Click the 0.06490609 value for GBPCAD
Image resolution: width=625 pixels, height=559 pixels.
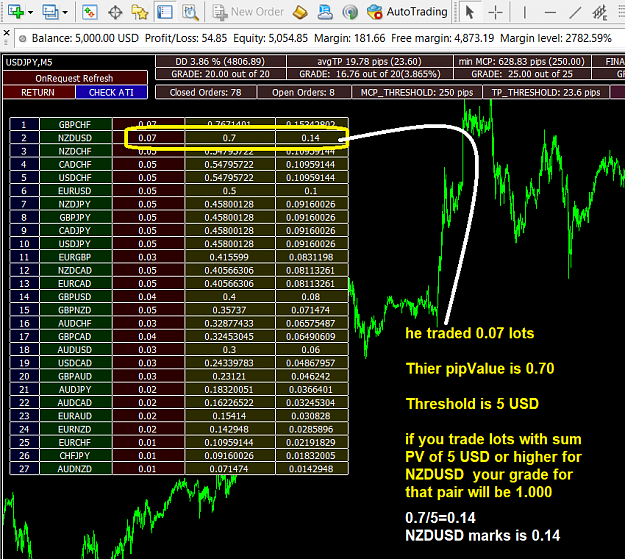311,337
